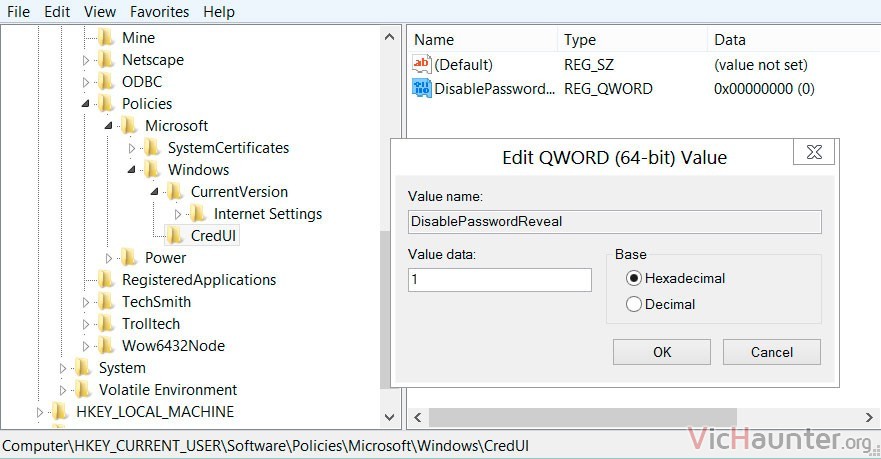This screenshot has height=459, width=881.
Task: Select the CredUI folder icon
Action: (x=174, y=235)
